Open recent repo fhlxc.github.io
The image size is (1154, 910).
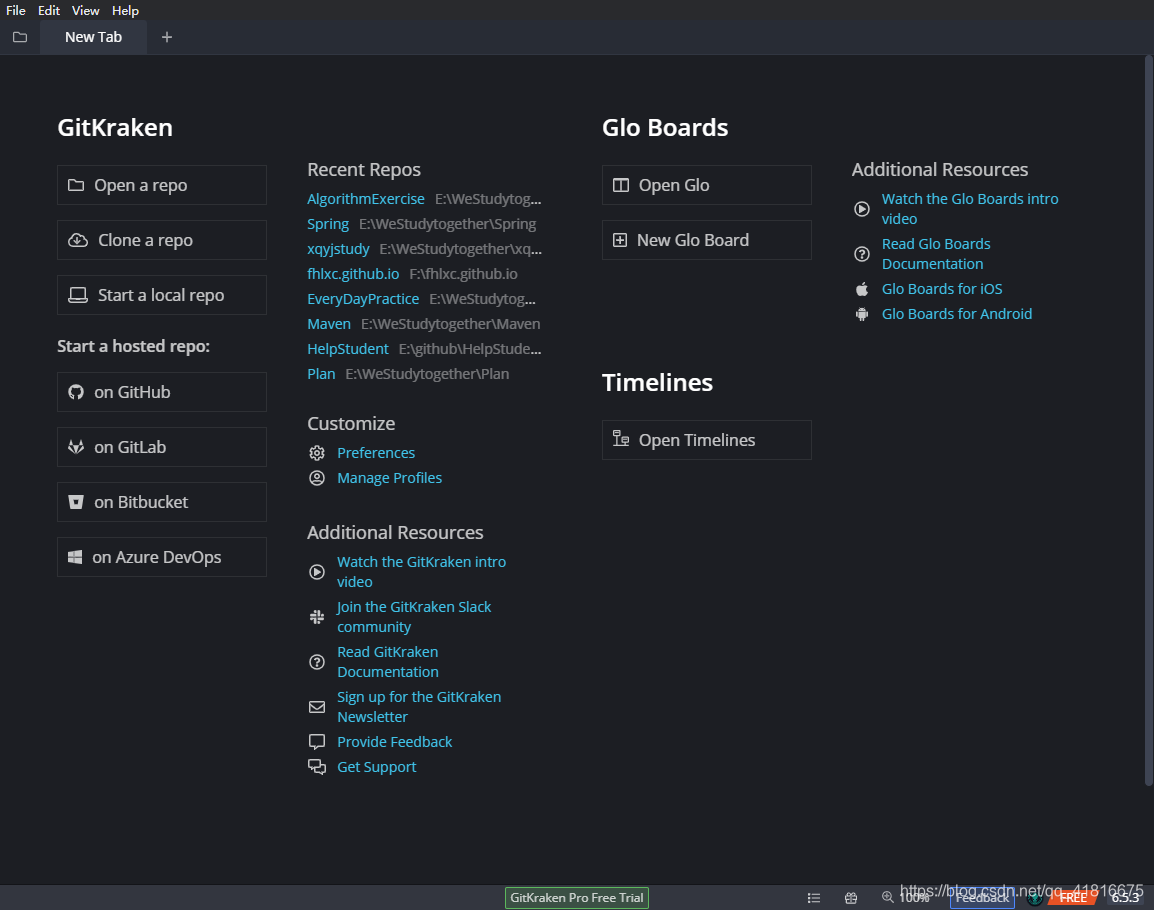coord(353,274)
